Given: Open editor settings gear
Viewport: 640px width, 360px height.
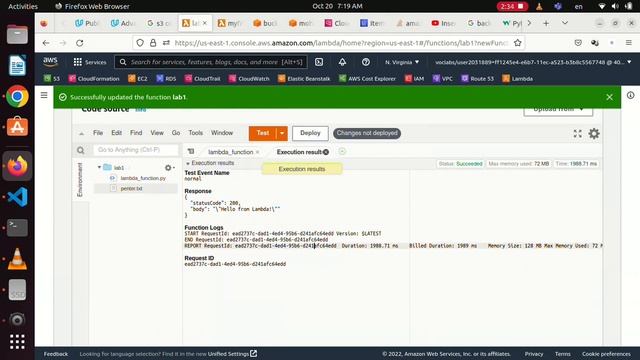Looking at the screenshot, I should click(x=594, y=133).
